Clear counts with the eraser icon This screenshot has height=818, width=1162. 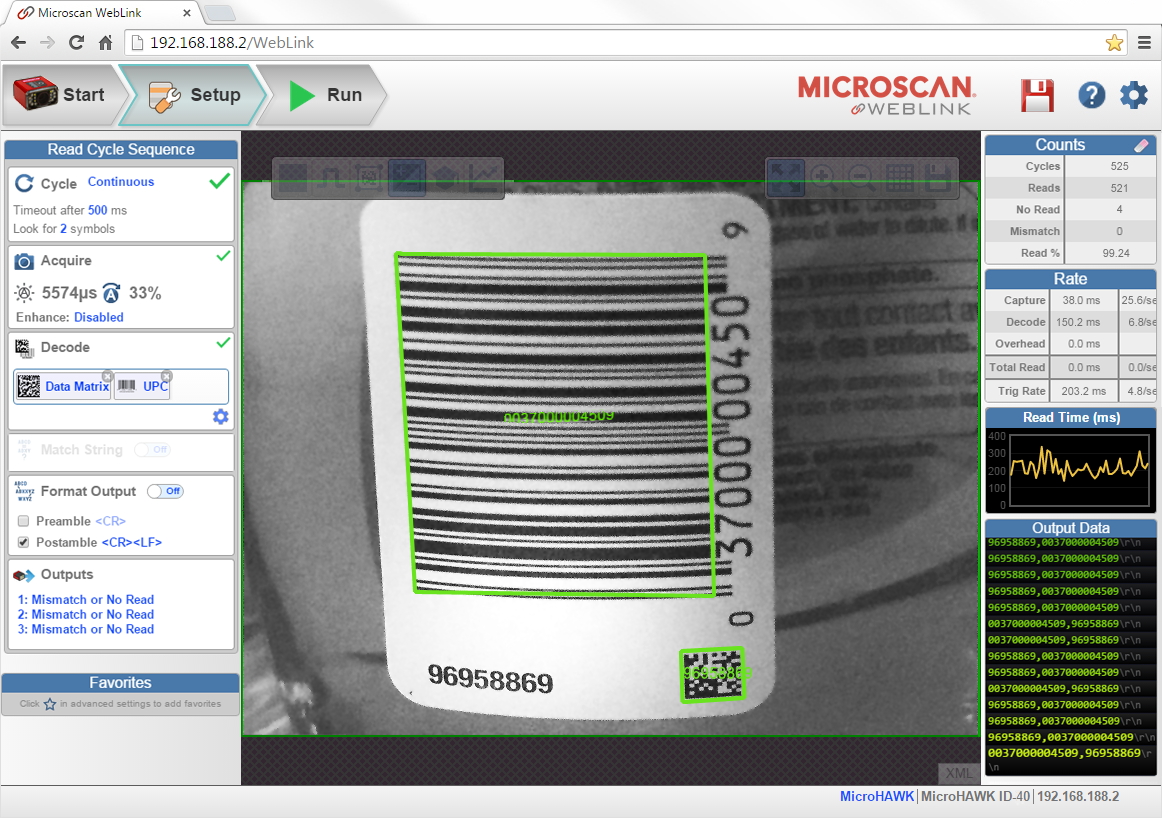pos(1141,145)
